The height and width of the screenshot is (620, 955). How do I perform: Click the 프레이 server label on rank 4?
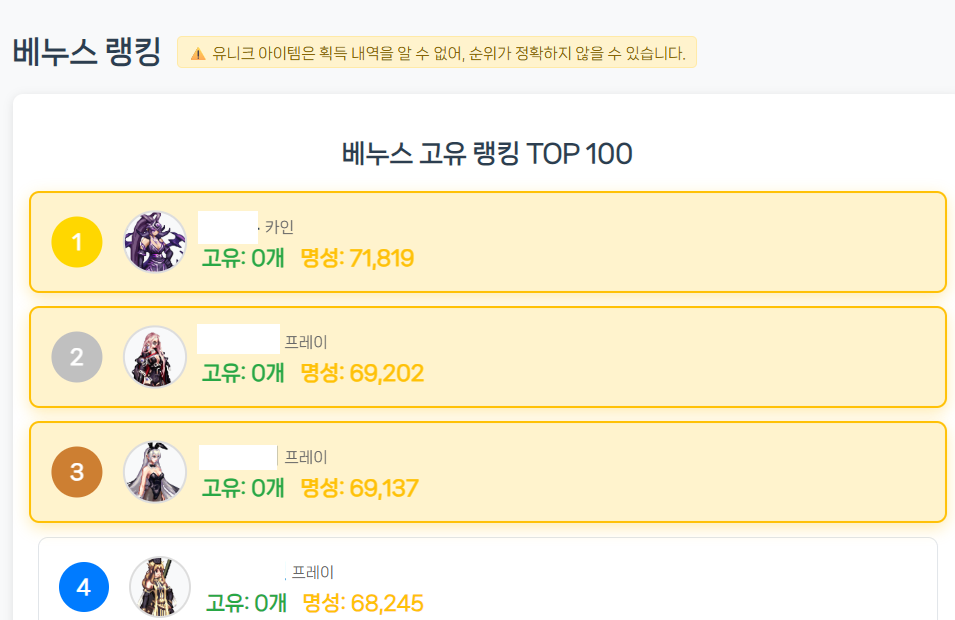click(x=313, y=573)
